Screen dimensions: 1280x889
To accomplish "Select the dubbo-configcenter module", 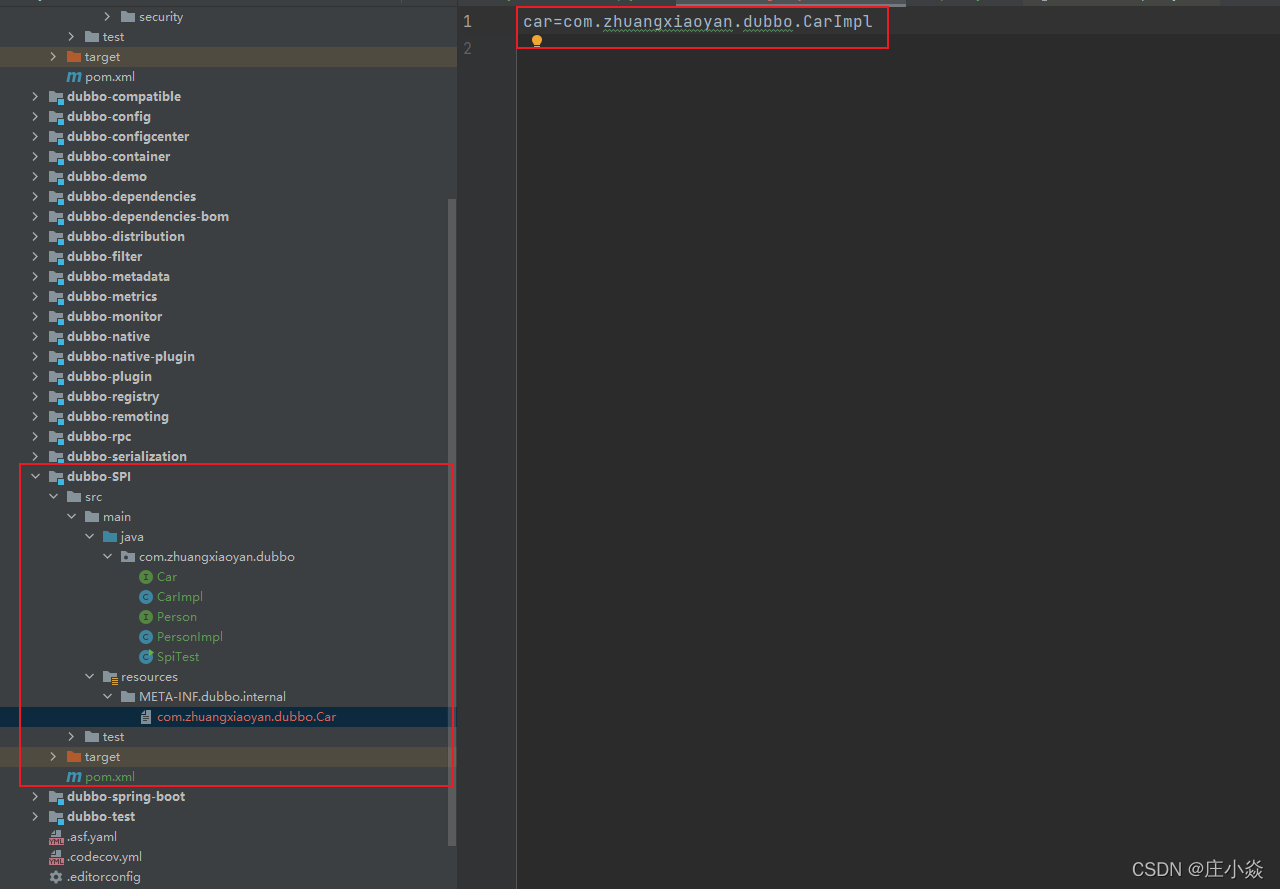I will click(x=128, y=137).
